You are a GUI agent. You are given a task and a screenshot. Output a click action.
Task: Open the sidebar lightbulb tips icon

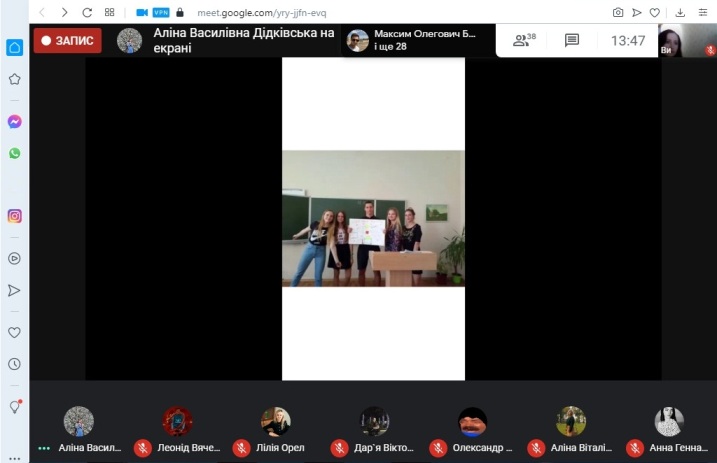(15, 406)
